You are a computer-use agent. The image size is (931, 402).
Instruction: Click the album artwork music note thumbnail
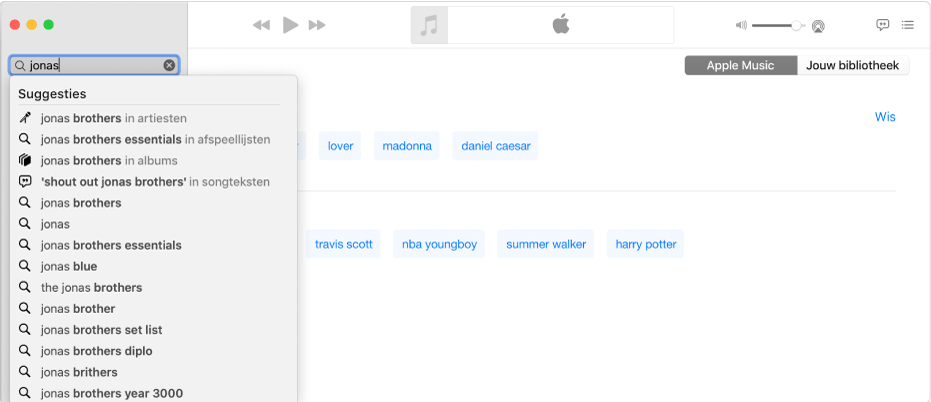point(429,26)
